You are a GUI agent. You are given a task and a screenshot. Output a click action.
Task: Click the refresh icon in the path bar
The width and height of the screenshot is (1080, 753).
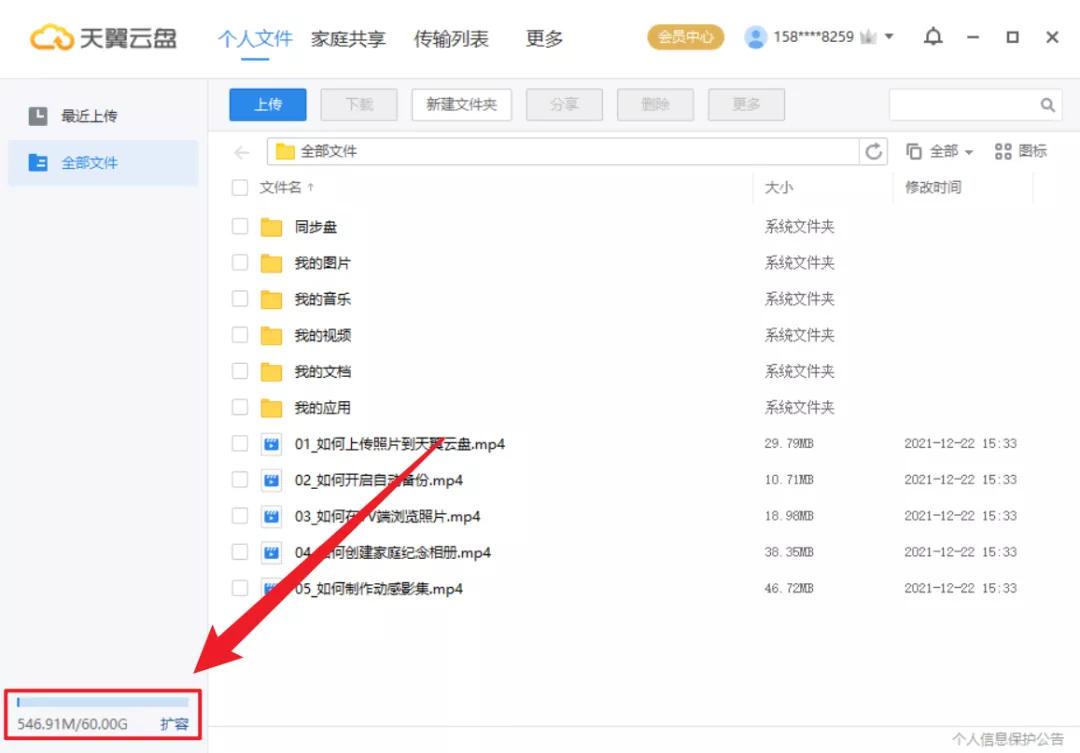pos(874,151)
